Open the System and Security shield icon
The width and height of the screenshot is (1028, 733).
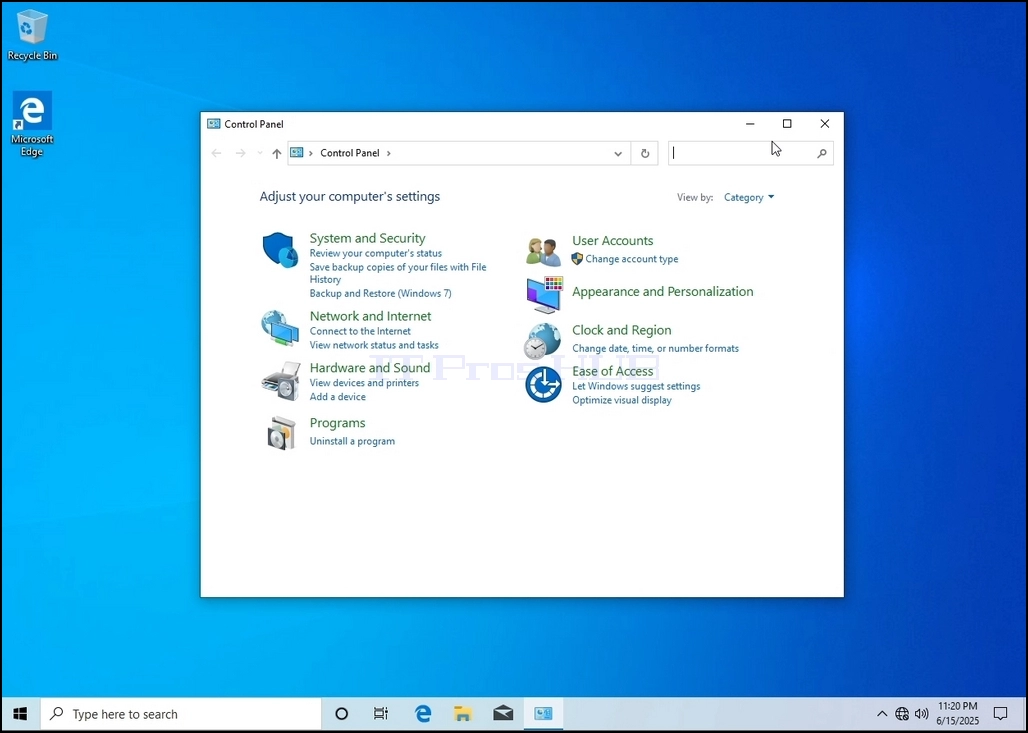[281, 250]
